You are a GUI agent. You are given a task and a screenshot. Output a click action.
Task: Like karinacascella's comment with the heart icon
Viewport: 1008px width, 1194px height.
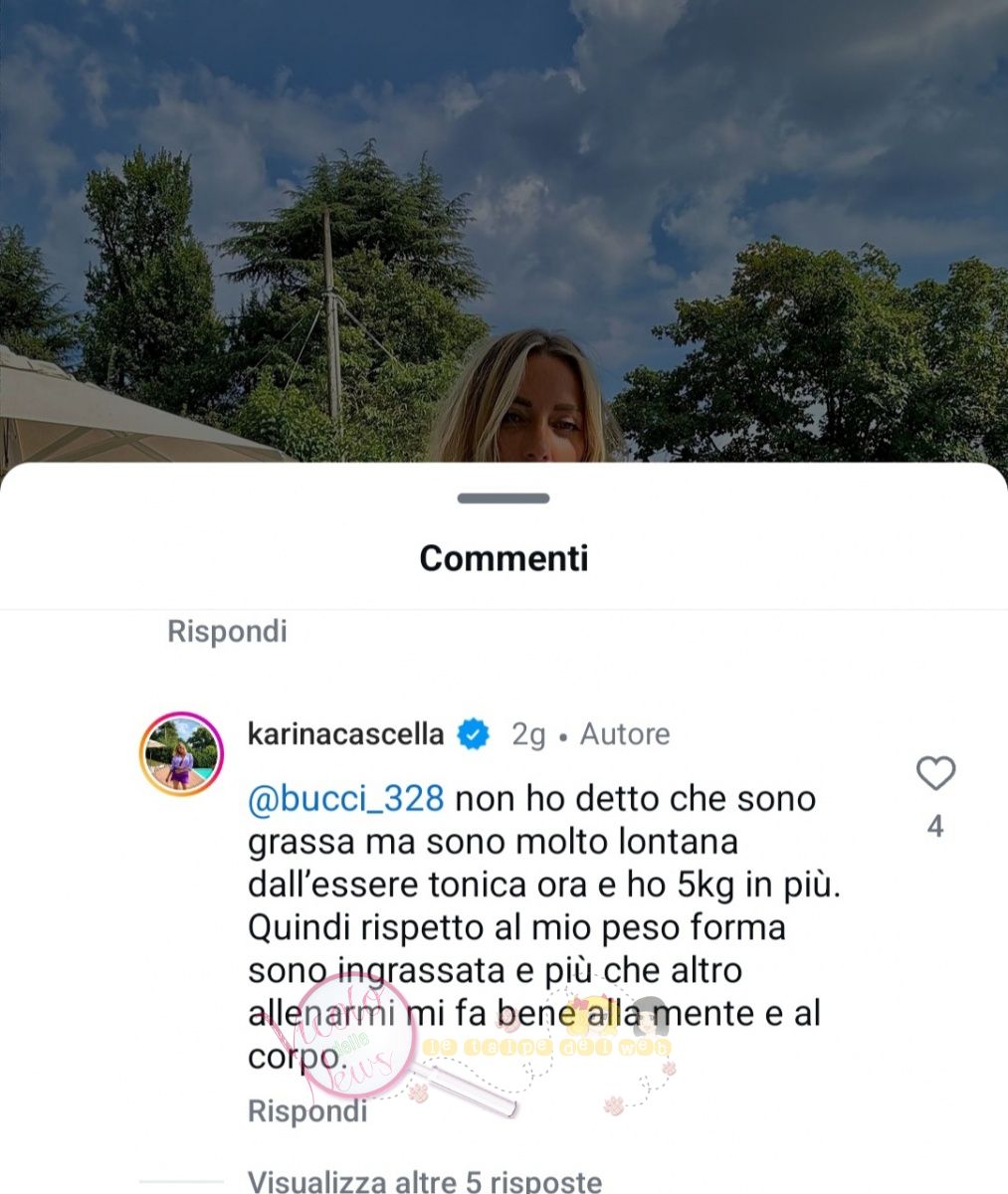click(935, 773)
